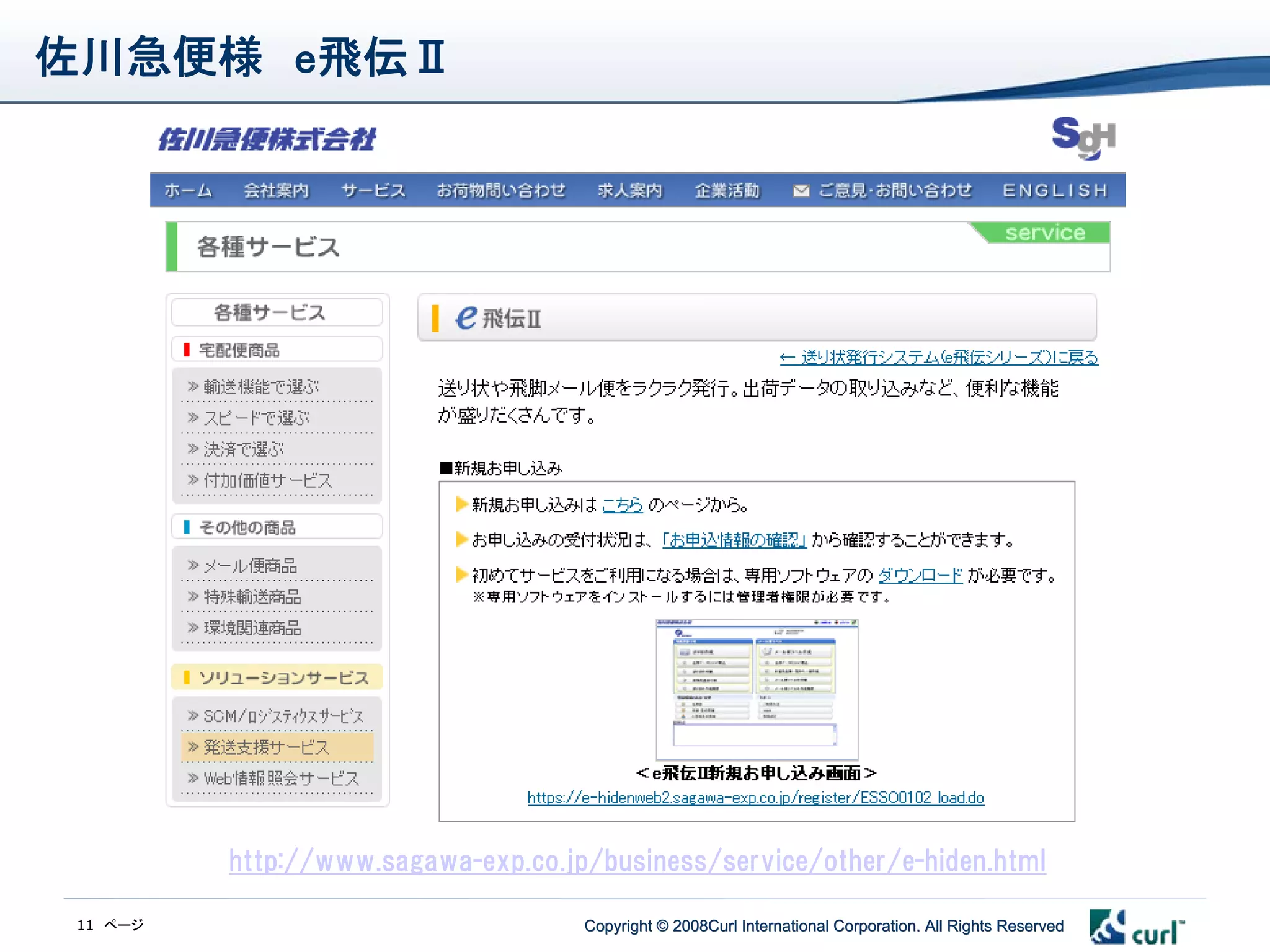Switch to ENGLISH in navigation bar
Image resolution: width=1270 pixels, height=952 pixels.
click(x=1055, y=190)
